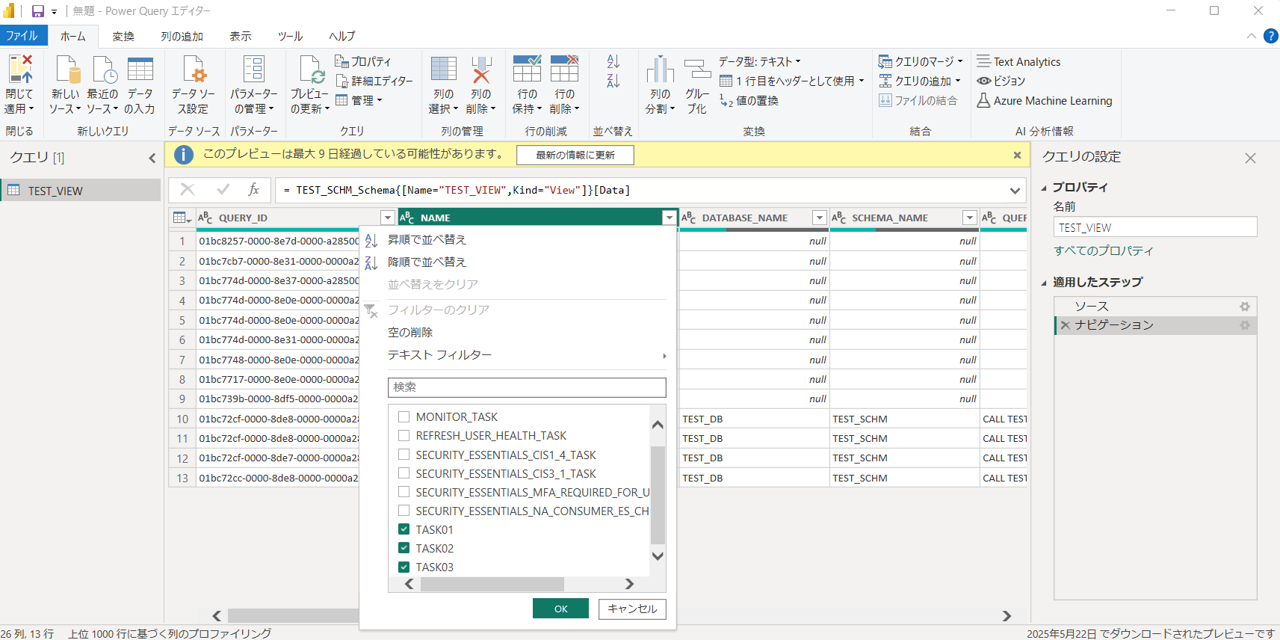Check SECURITY_ESSENTIALS_NA_CONSUMER checkbox

pyautogui.click(x=404, y=511)
